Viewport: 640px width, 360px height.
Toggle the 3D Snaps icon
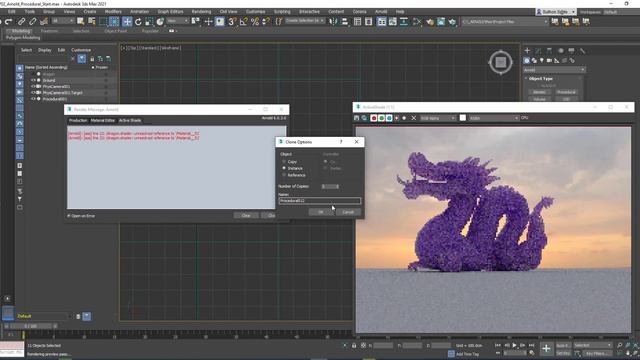click(232, 22)
